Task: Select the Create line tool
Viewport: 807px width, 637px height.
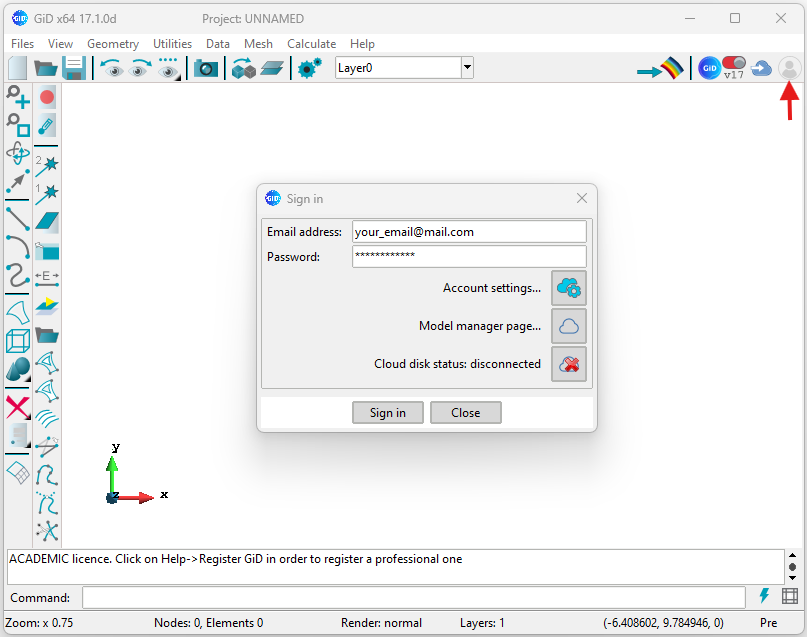Action: click(x=17, y=218)
